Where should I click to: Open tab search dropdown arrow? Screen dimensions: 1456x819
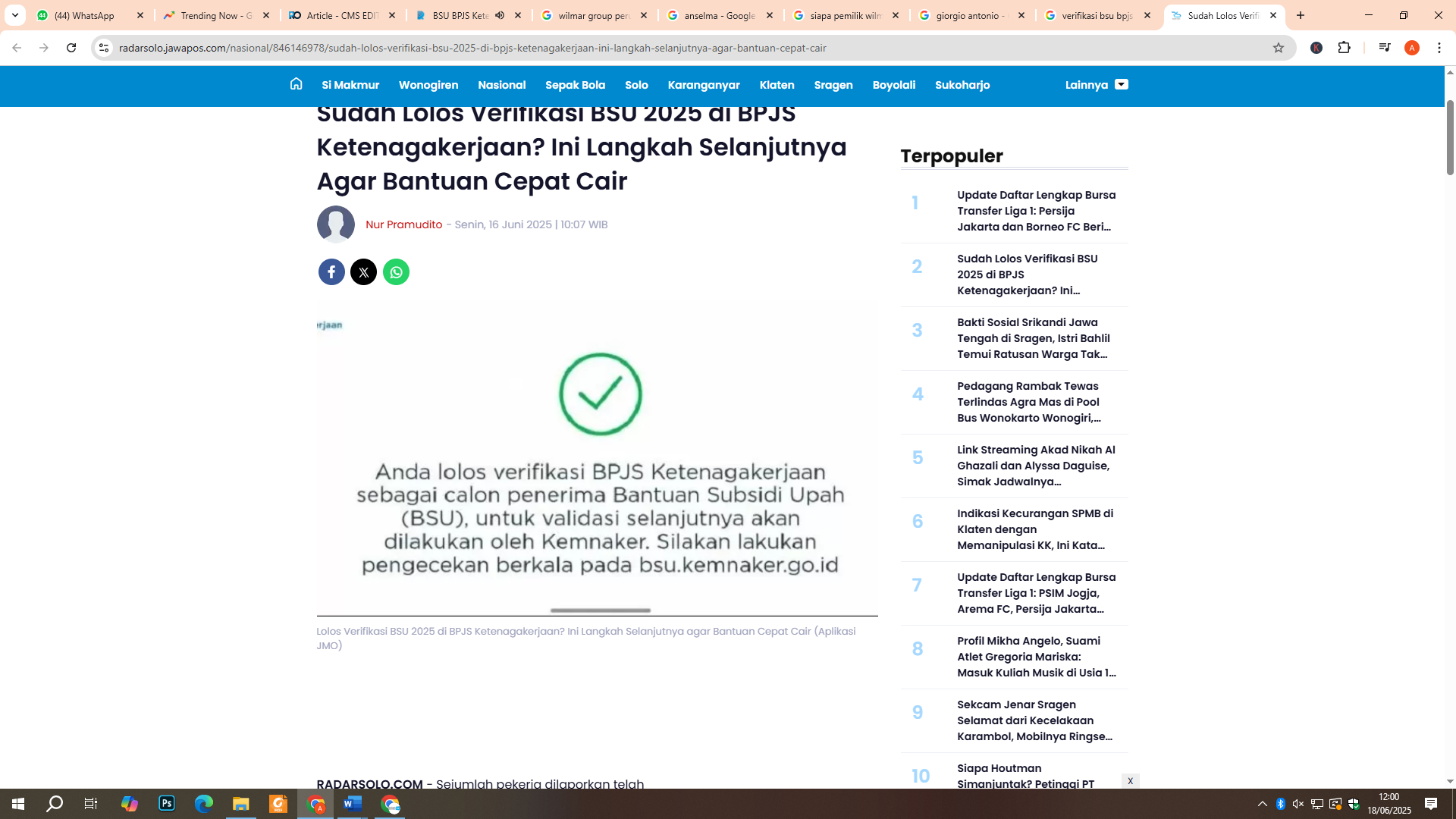(x=15, y=15)
